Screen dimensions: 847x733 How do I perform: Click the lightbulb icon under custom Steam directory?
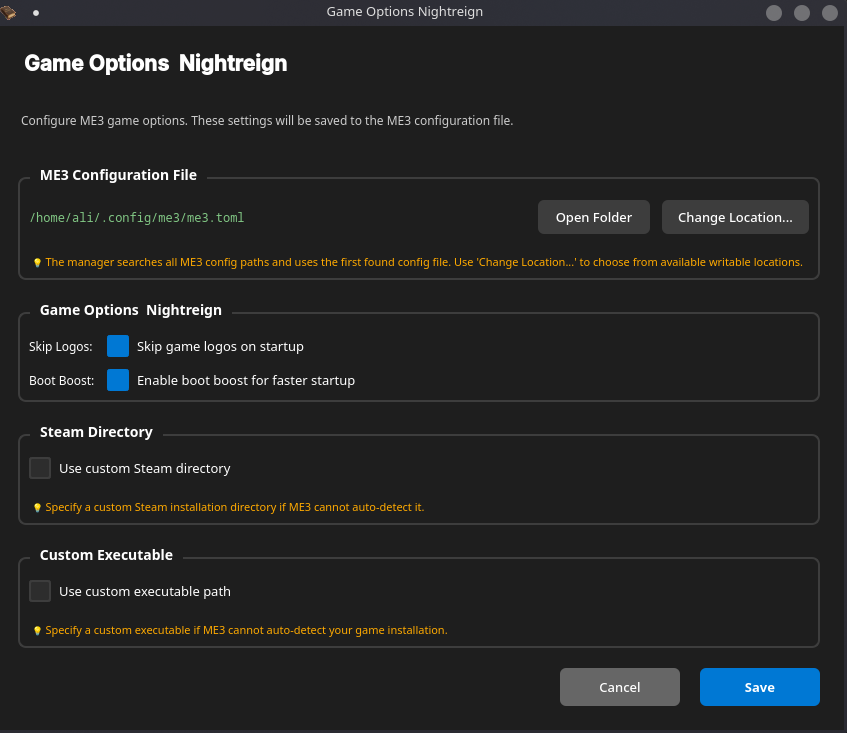pos(37,508)
